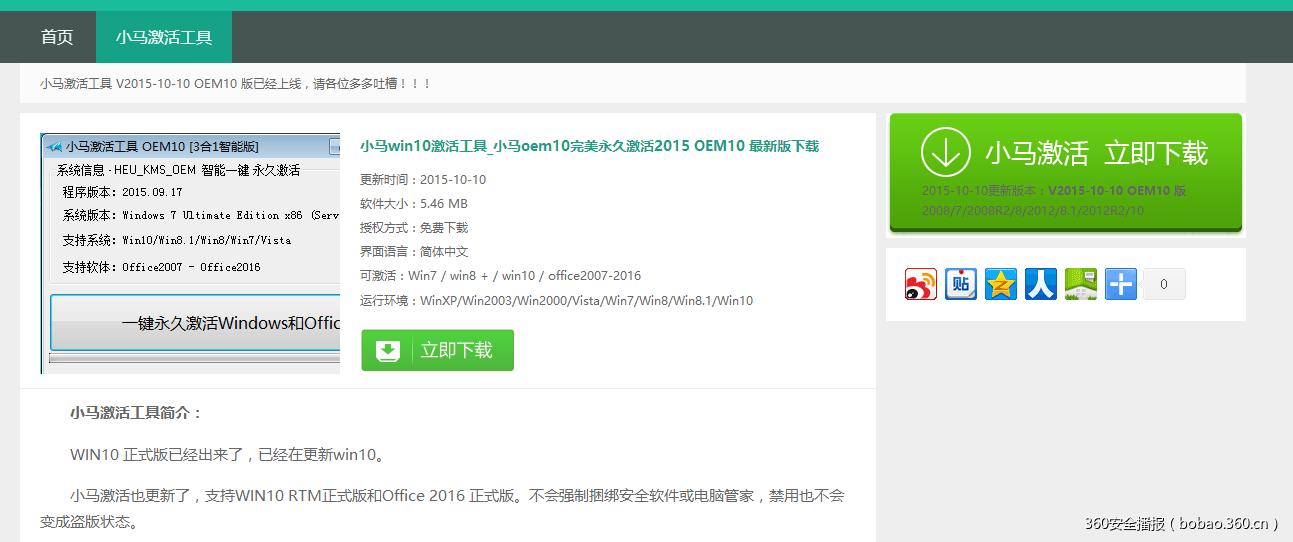Share to Baidu Tieba icon
Viewport: 1293px width, 542px height.
961,284
